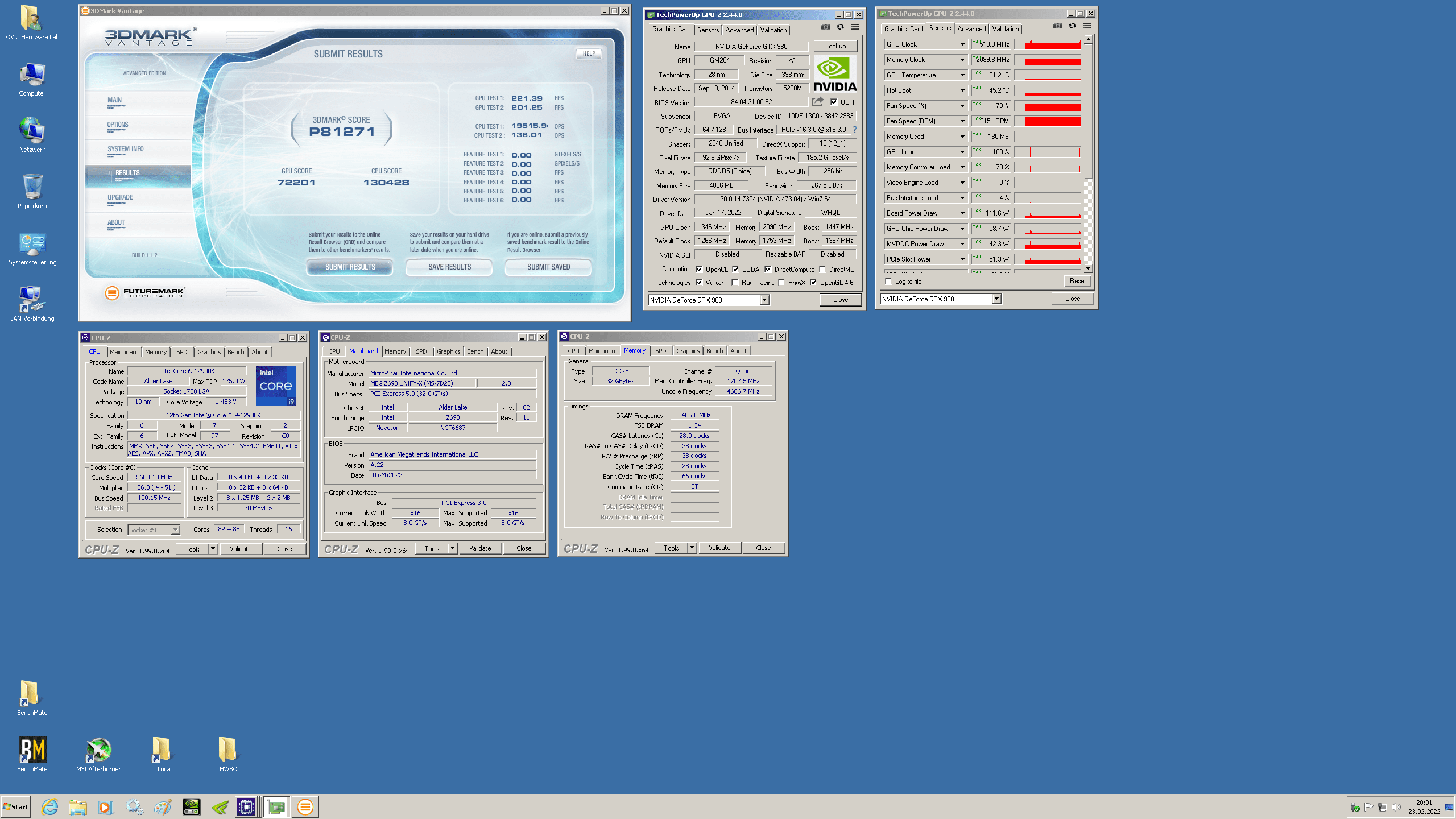Select the Netzwerk desktop icon
1456x819 pixels.
[x=32, y=135]
